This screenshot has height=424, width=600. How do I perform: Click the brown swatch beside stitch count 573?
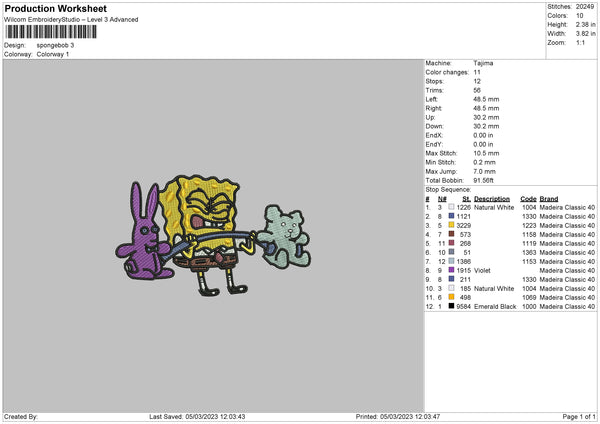tap(451, 234)
